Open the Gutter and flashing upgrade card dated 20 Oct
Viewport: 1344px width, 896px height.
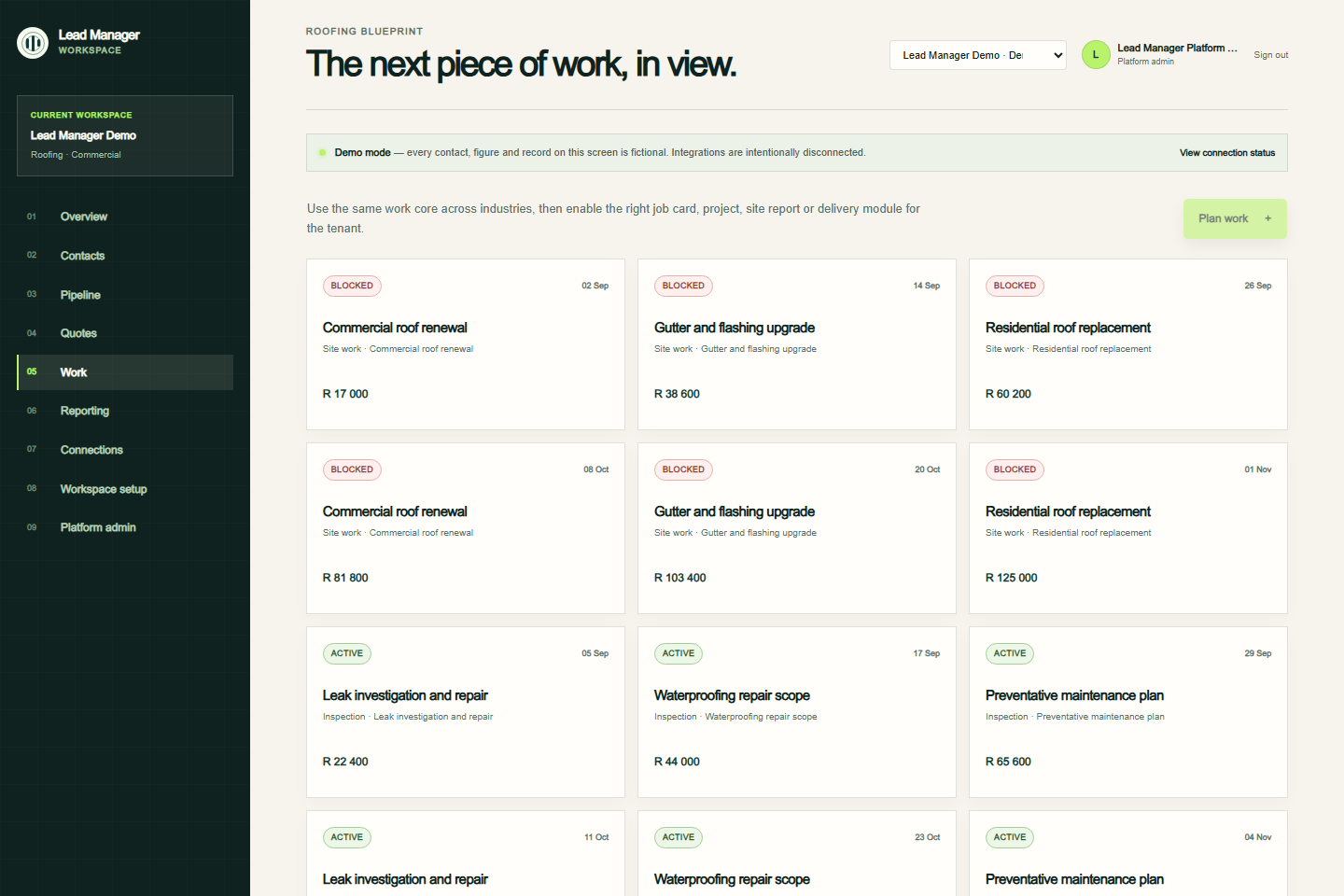point(797,528)
